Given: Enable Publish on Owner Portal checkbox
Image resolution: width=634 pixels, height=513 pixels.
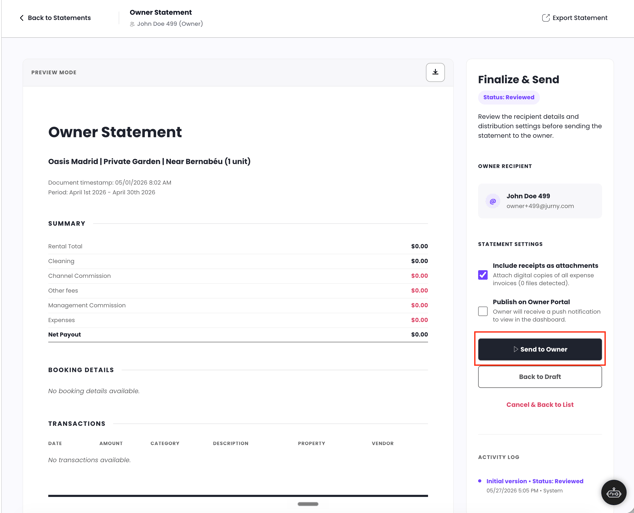Looking at the screenshot, I should (483, 311).
